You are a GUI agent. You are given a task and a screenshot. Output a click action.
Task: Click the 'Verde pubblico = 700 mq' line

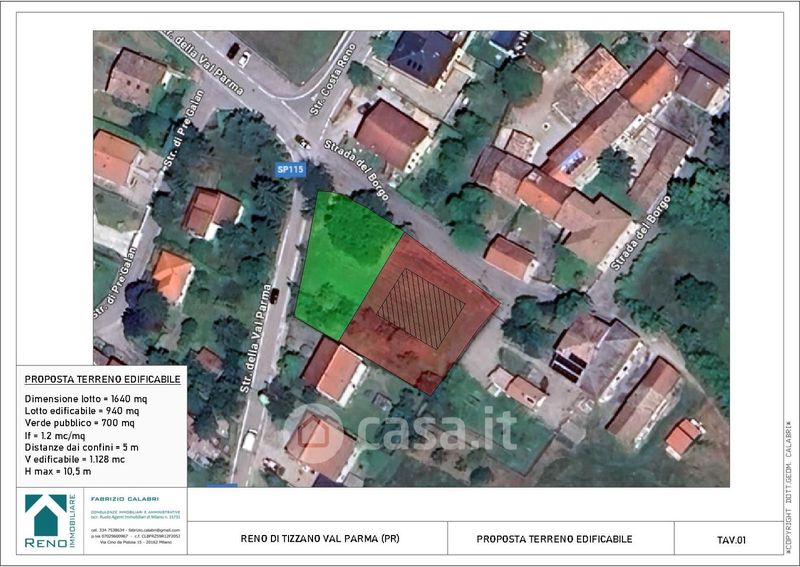point(84,423)
